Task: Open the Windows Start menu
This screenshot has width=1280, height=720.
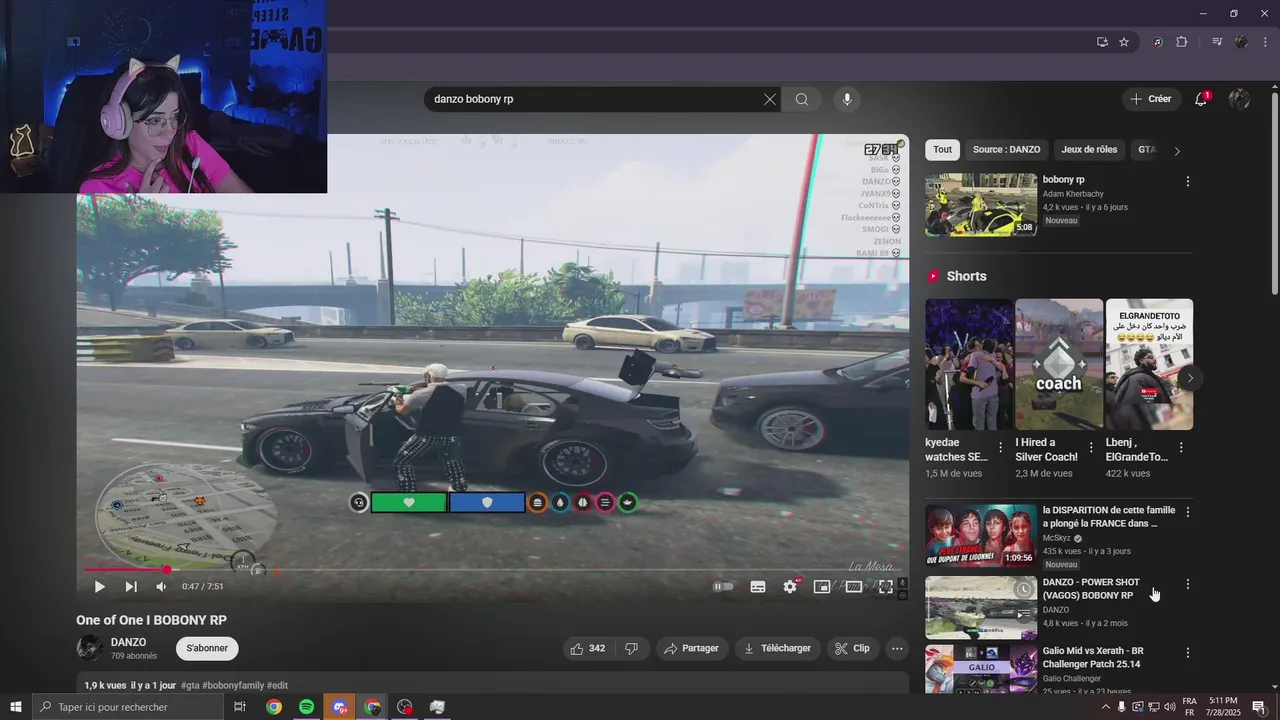Action: point(15,707)
